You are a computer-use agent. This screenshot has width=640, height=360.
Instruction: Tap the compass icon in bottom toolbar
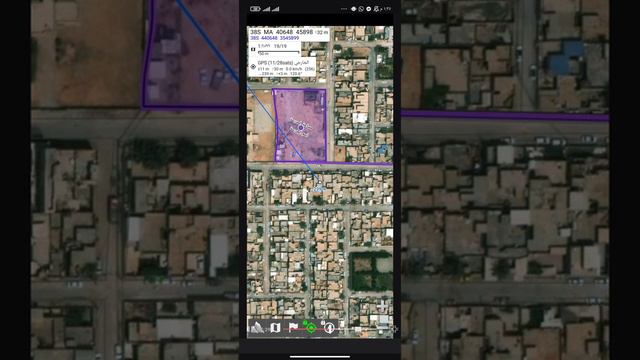[x=329, y=327]
